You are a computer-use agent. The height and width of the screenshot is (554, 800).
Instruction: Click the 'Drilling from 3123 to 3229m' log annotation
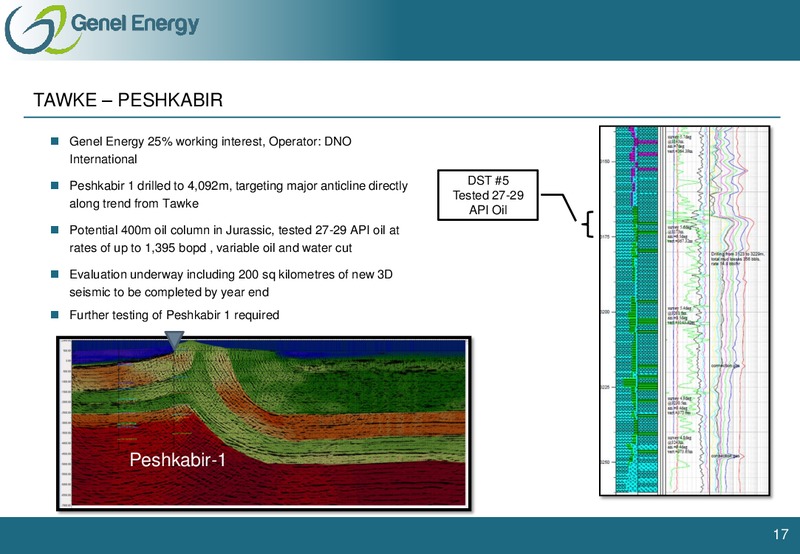click(737, 259)
